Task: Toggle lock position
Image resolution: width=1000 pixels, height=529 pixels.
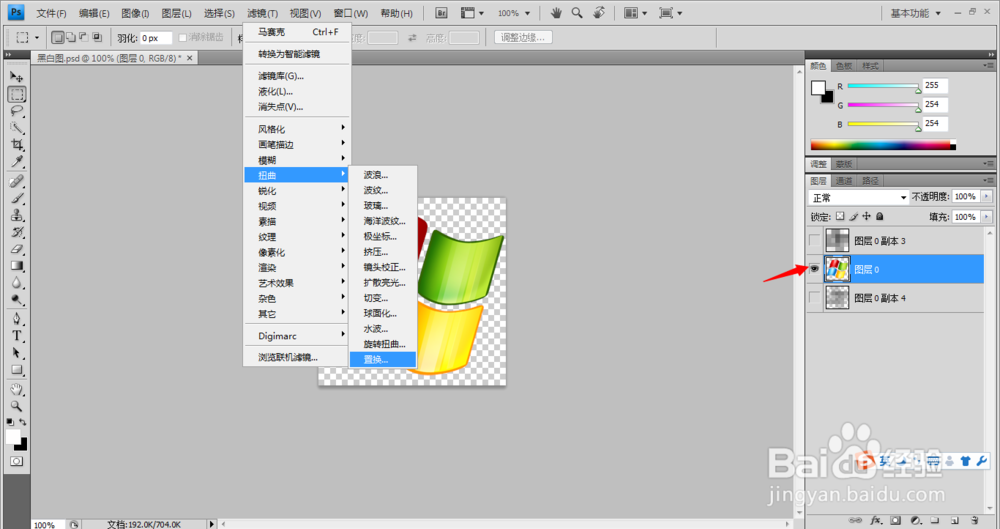Action: click(866, 216)
